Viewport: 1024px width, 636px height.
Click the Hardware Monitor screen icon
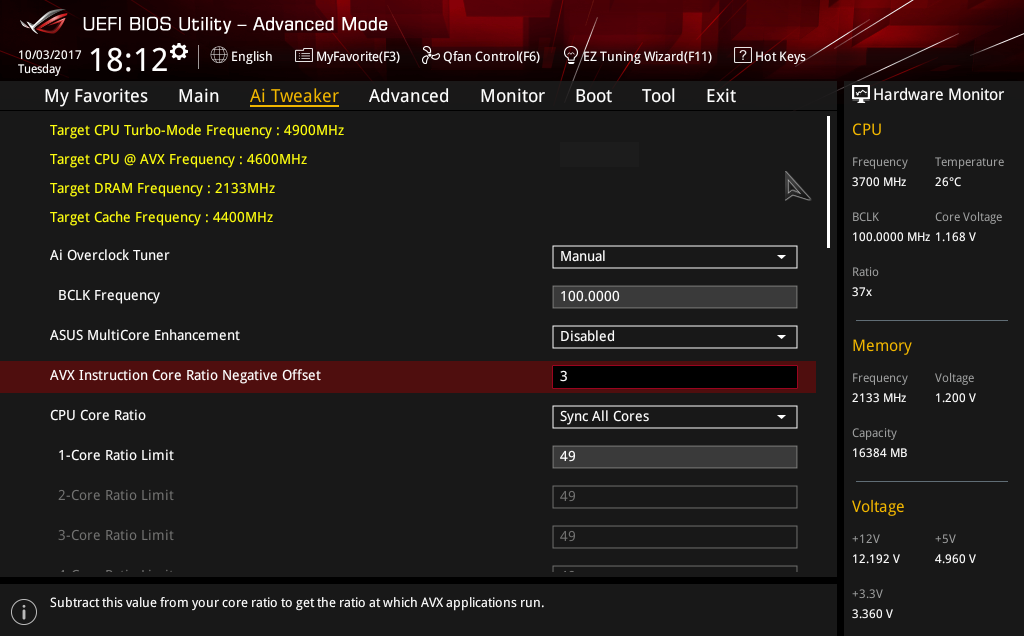(x=861, y=95)
